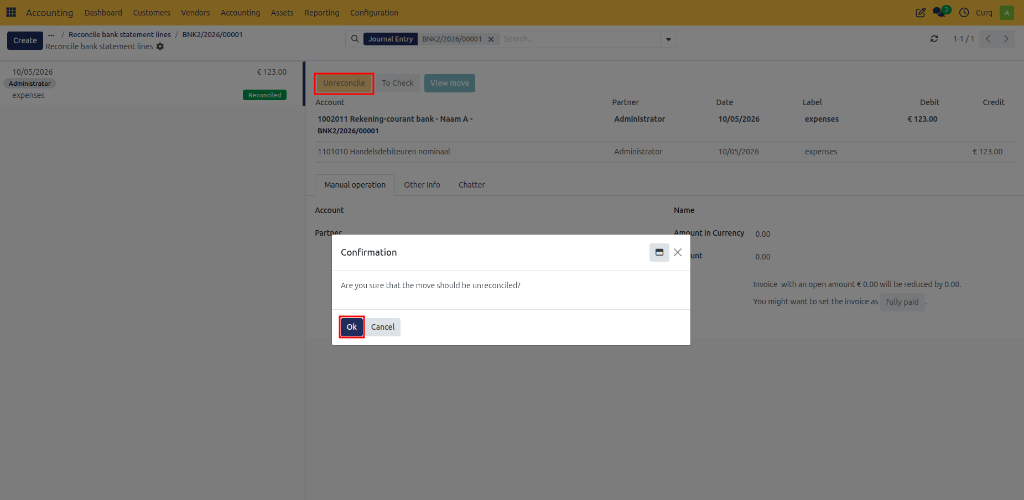Go to next record arrow

1005,39
